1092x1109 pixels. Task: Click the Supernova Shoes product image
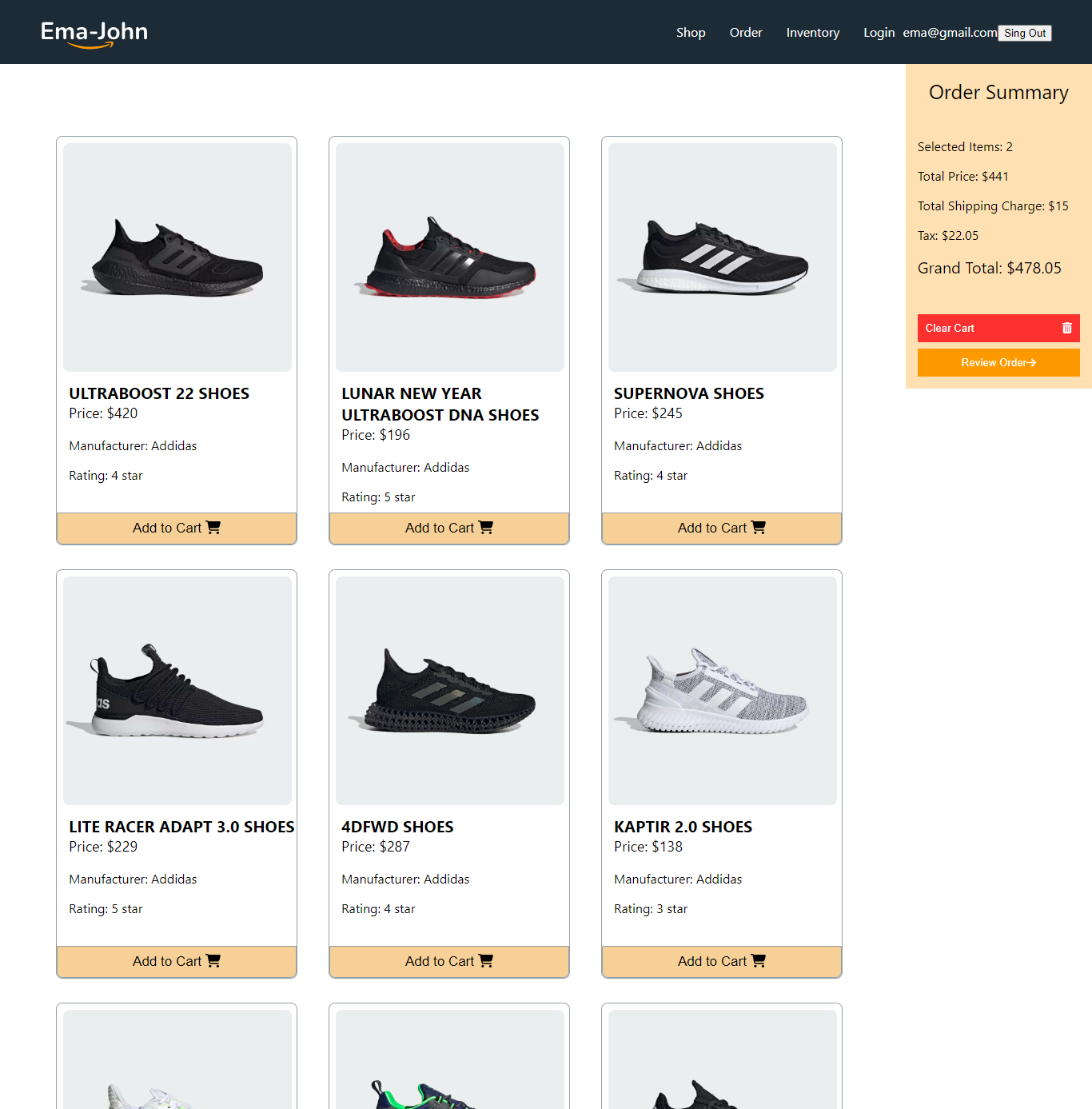[x=723, y=257]
